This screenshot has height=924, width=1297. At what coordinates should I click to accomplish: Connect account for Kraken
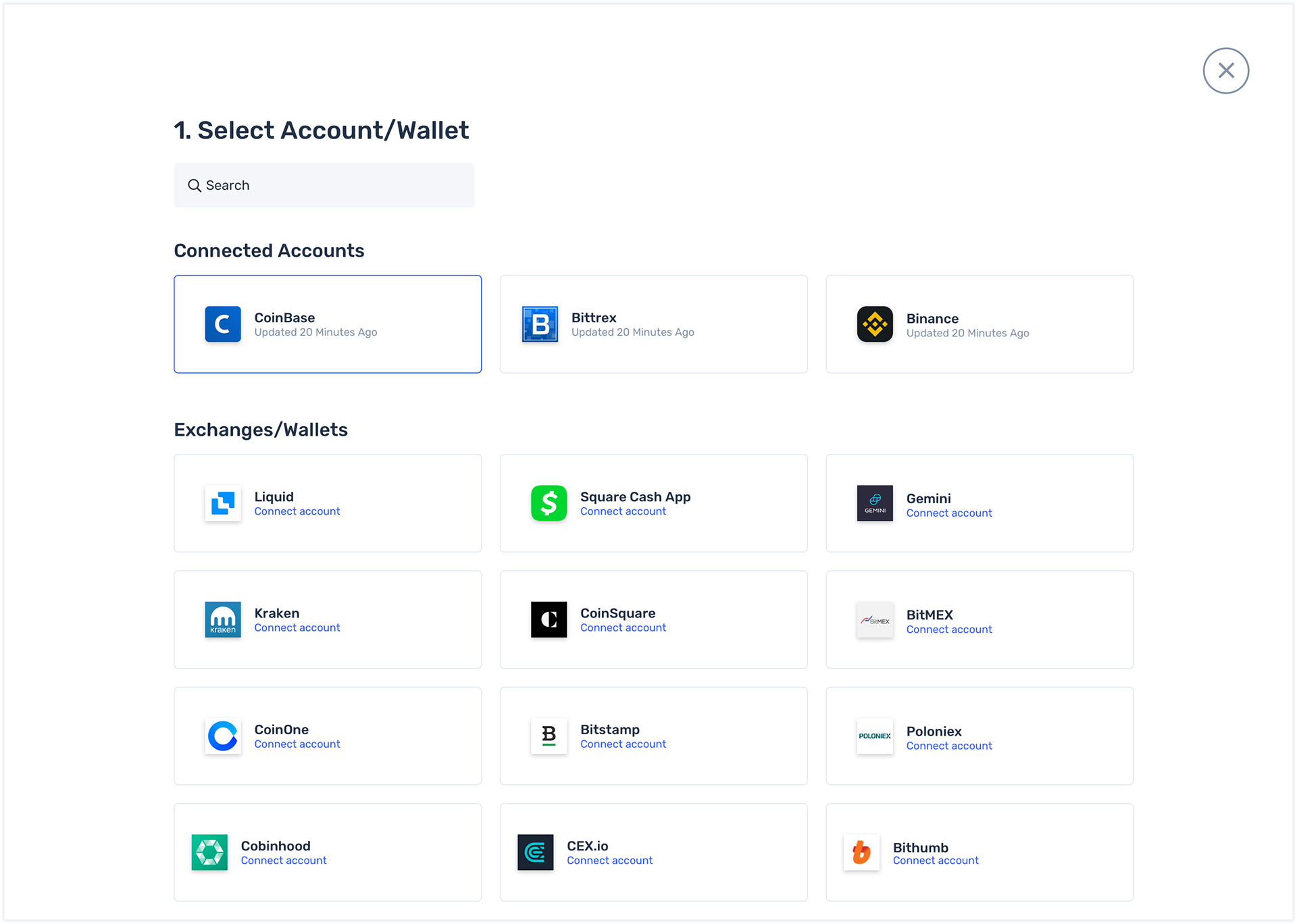297,628
